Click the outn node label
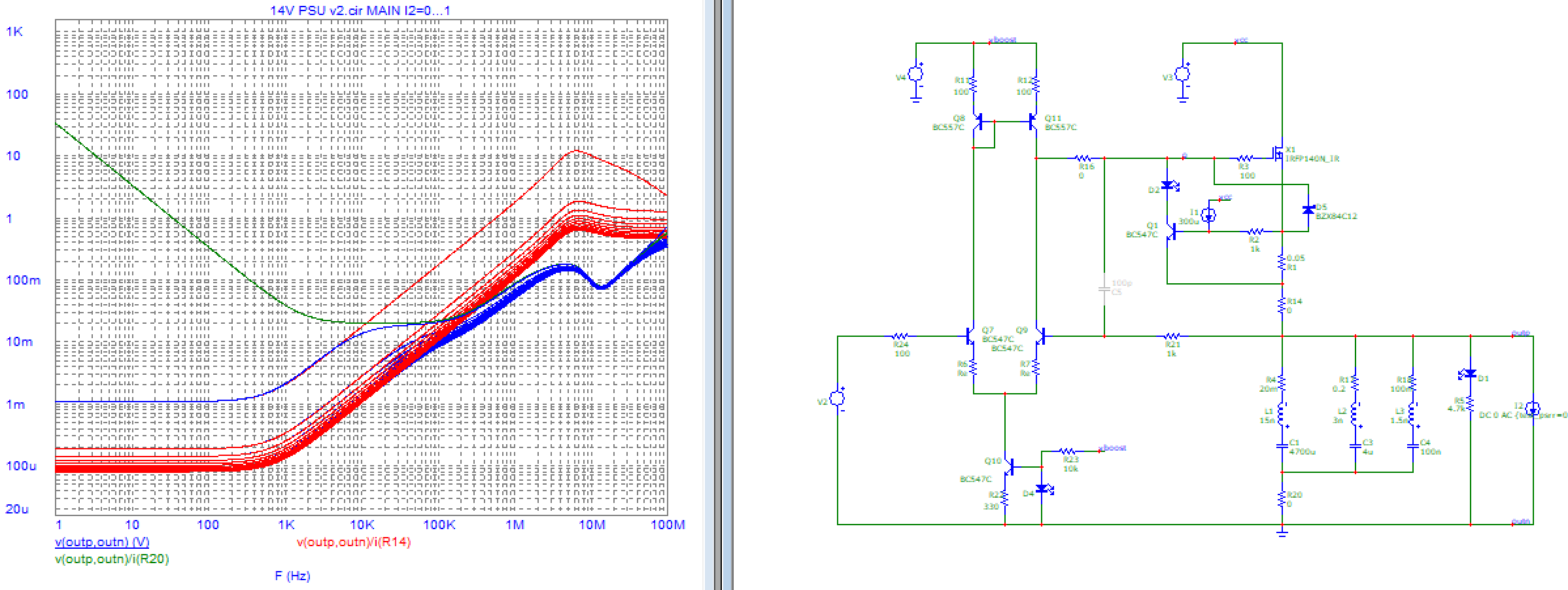The image size is (1568, 590). 1520,521
